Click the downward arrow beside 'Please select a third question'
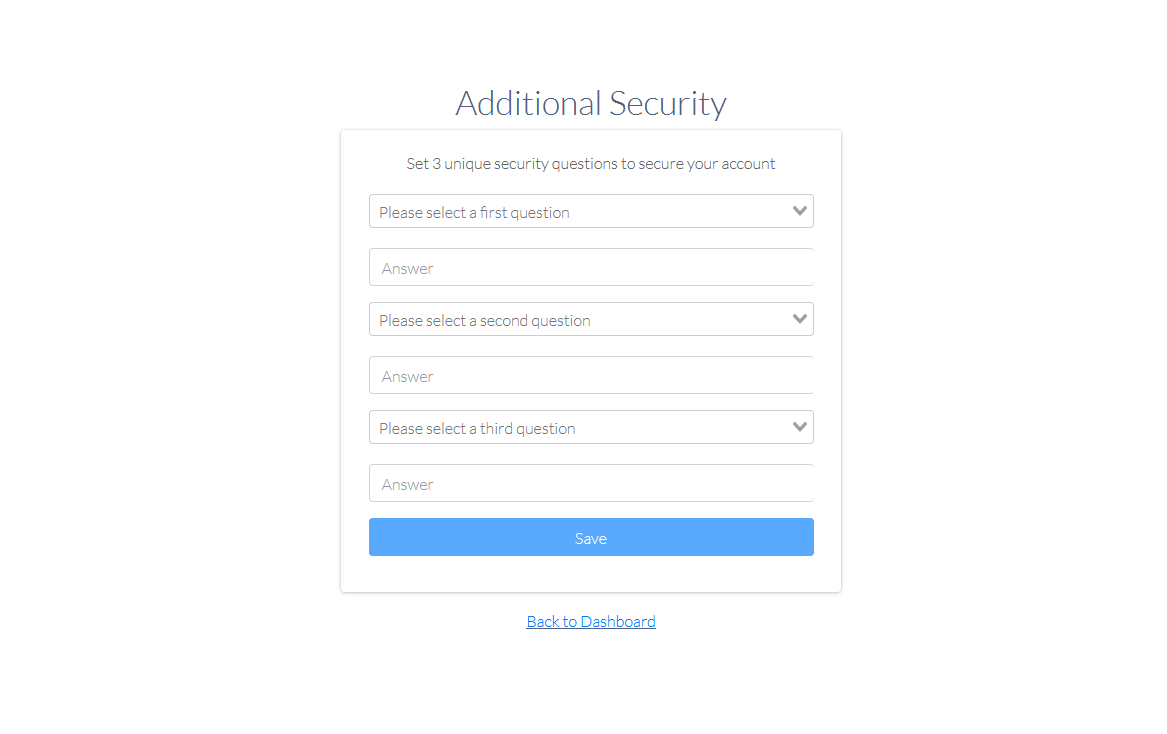The height and width of the screenshot is (734, 1167). tap(799, 426)
